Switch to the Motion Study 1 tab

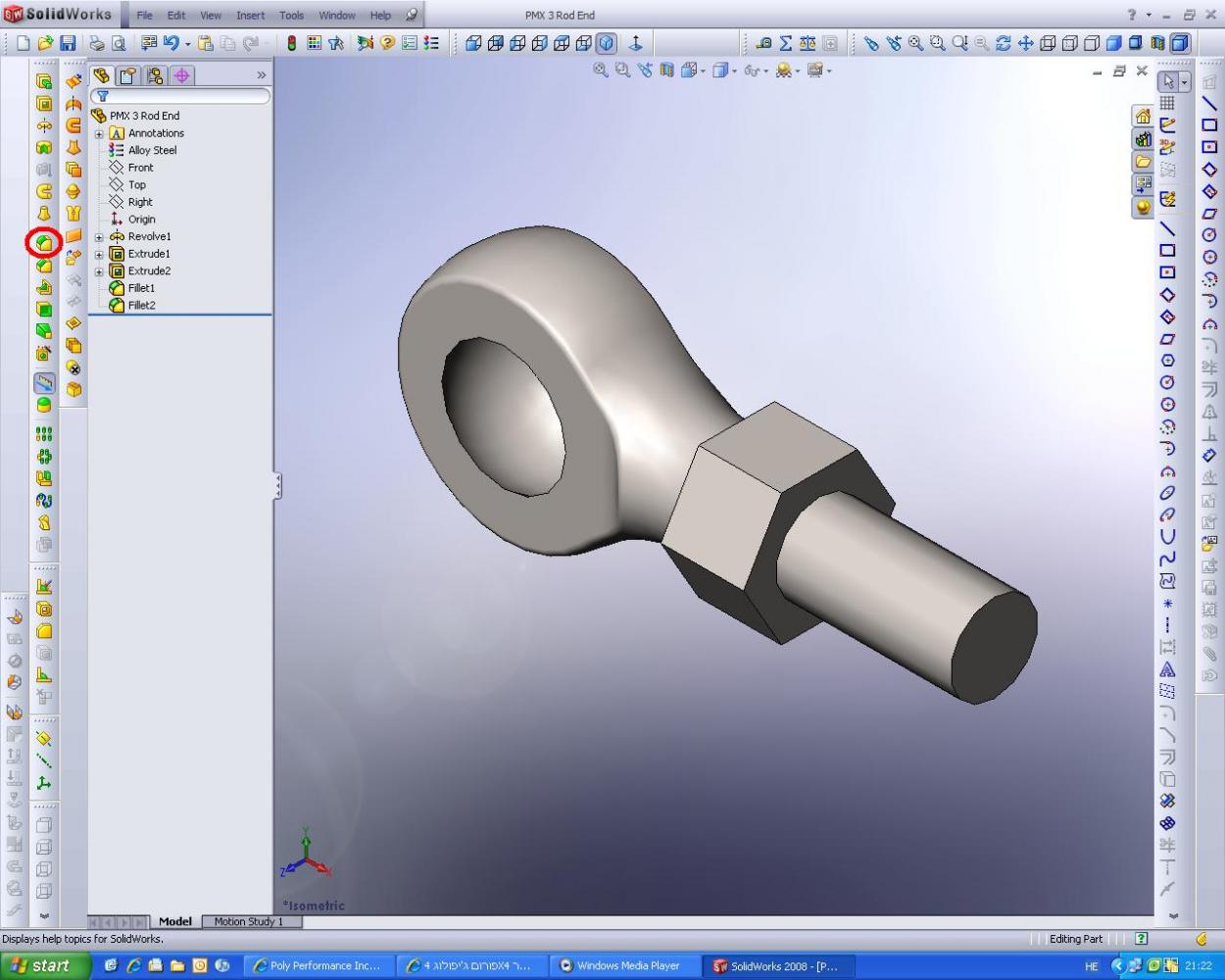tap(248, 921)
